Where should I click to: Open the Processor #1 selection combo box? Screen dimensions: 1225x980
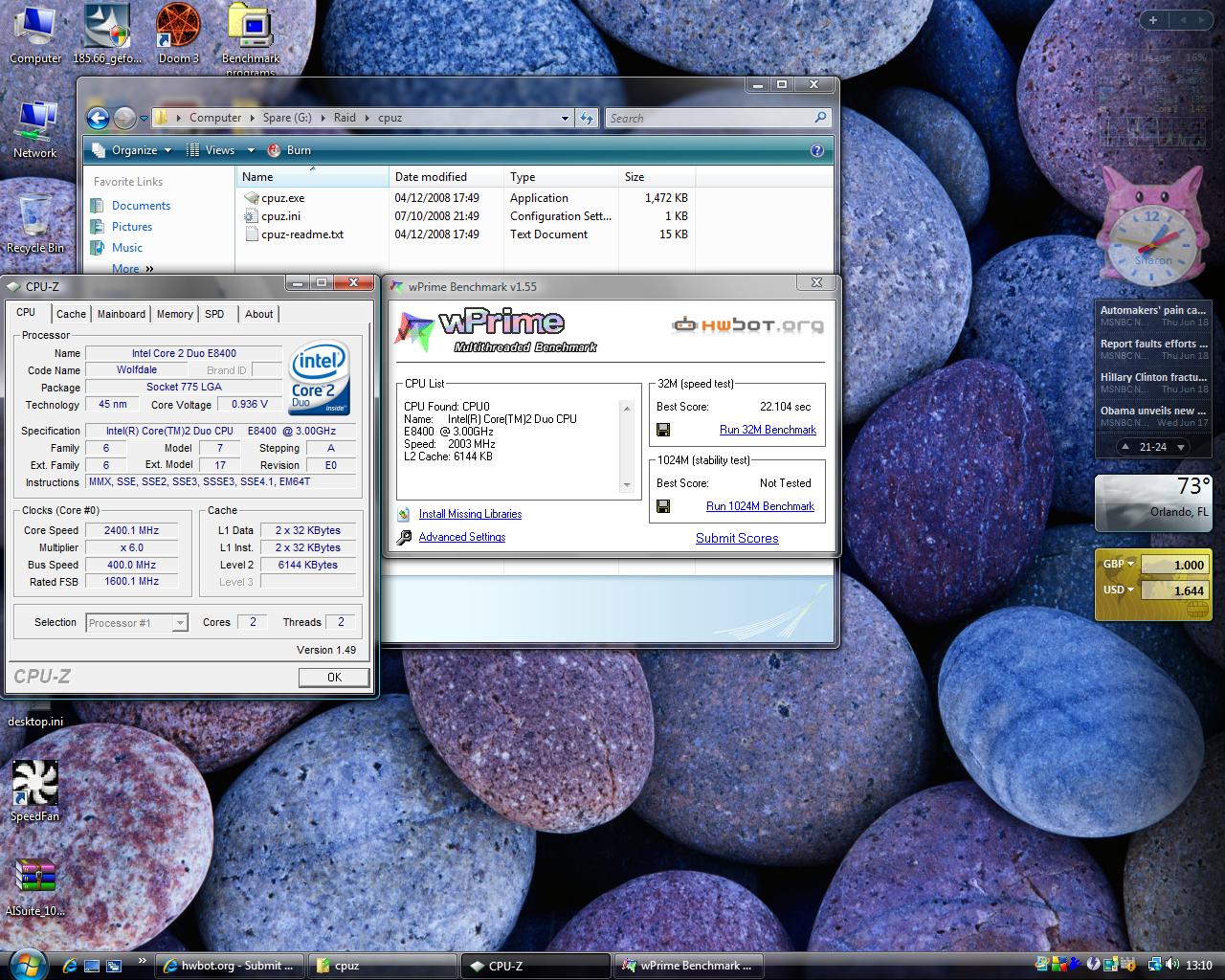pos(136,623)
